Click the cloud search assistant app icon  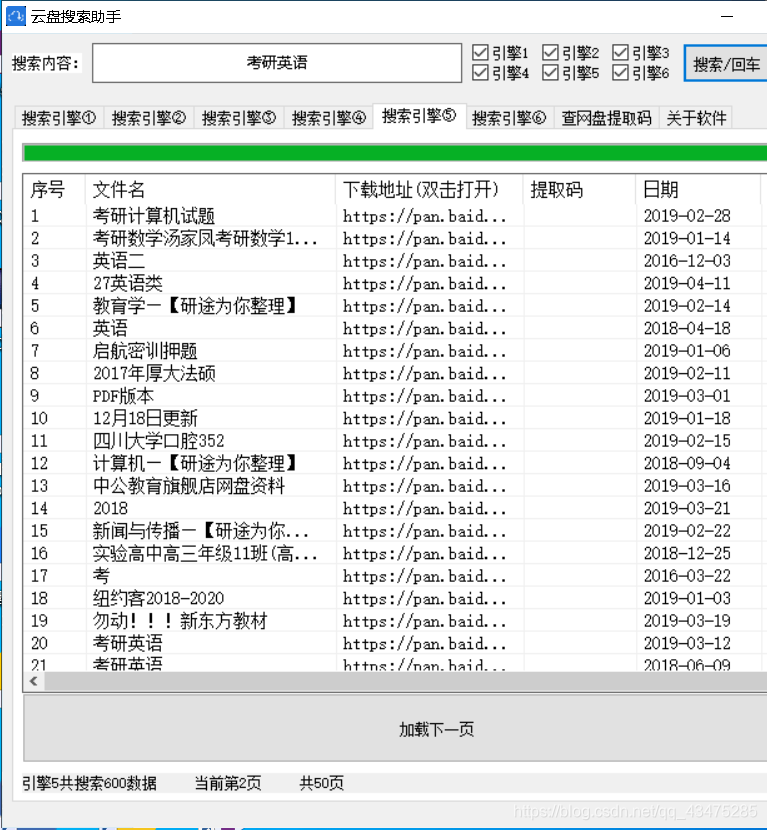tap(15, 16)
